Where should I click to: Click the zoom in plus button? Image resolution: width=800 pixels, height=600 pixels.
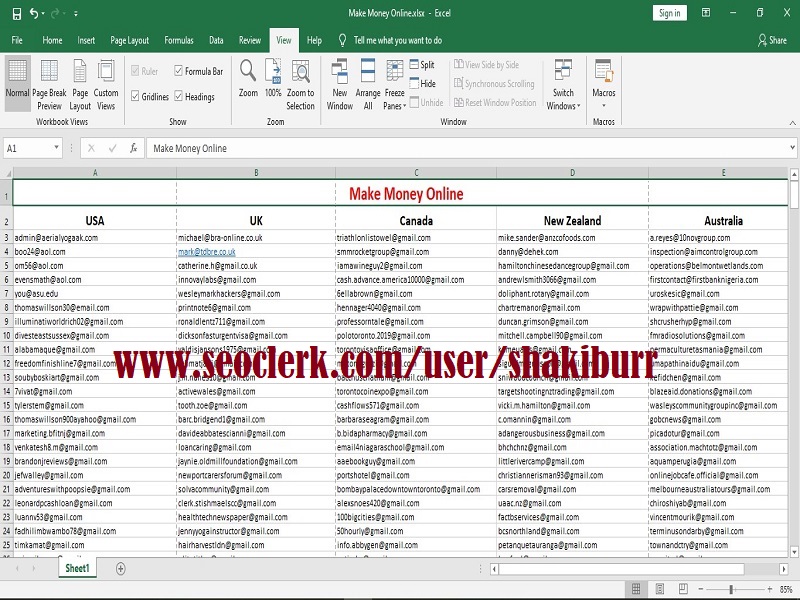[770, 589]
